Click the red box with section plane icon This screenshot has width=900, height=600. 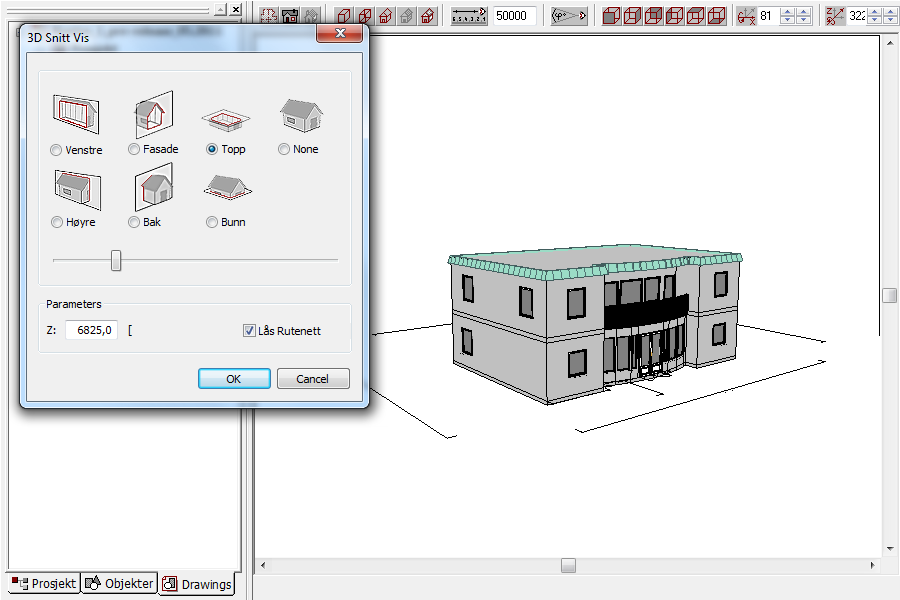[x=364, y=16]
